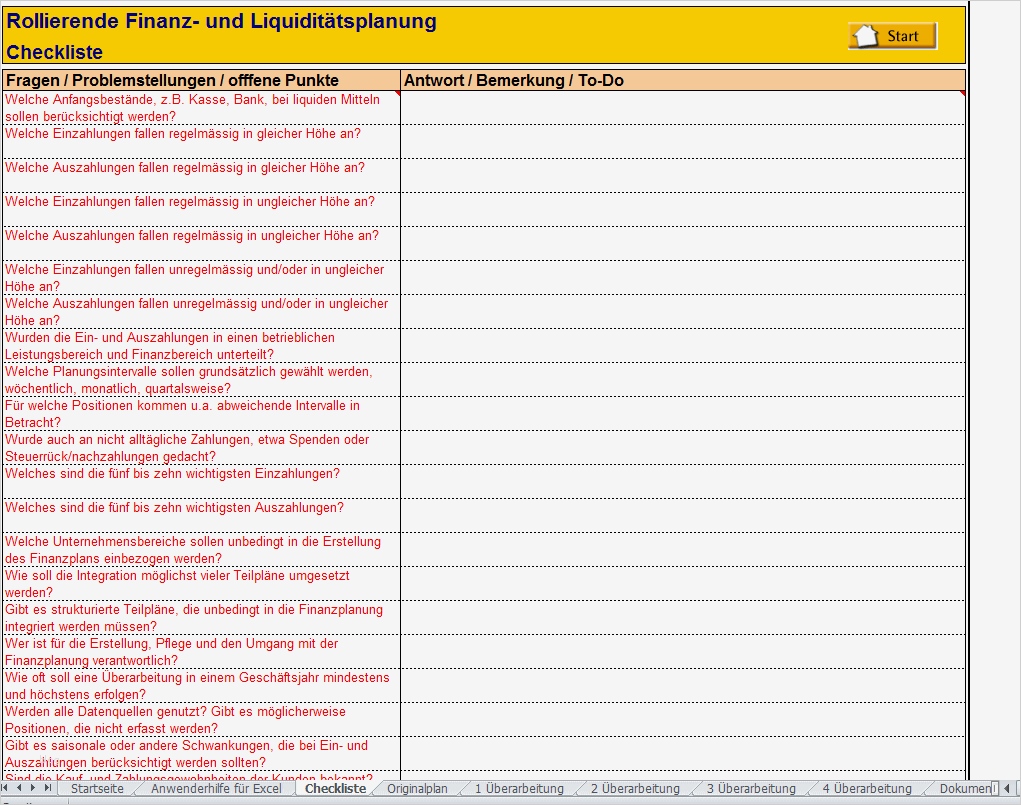The image size is (1021, 805).
Task: Click the Start button with house icon
Action: pyautogui.click(x=892, y=36)
